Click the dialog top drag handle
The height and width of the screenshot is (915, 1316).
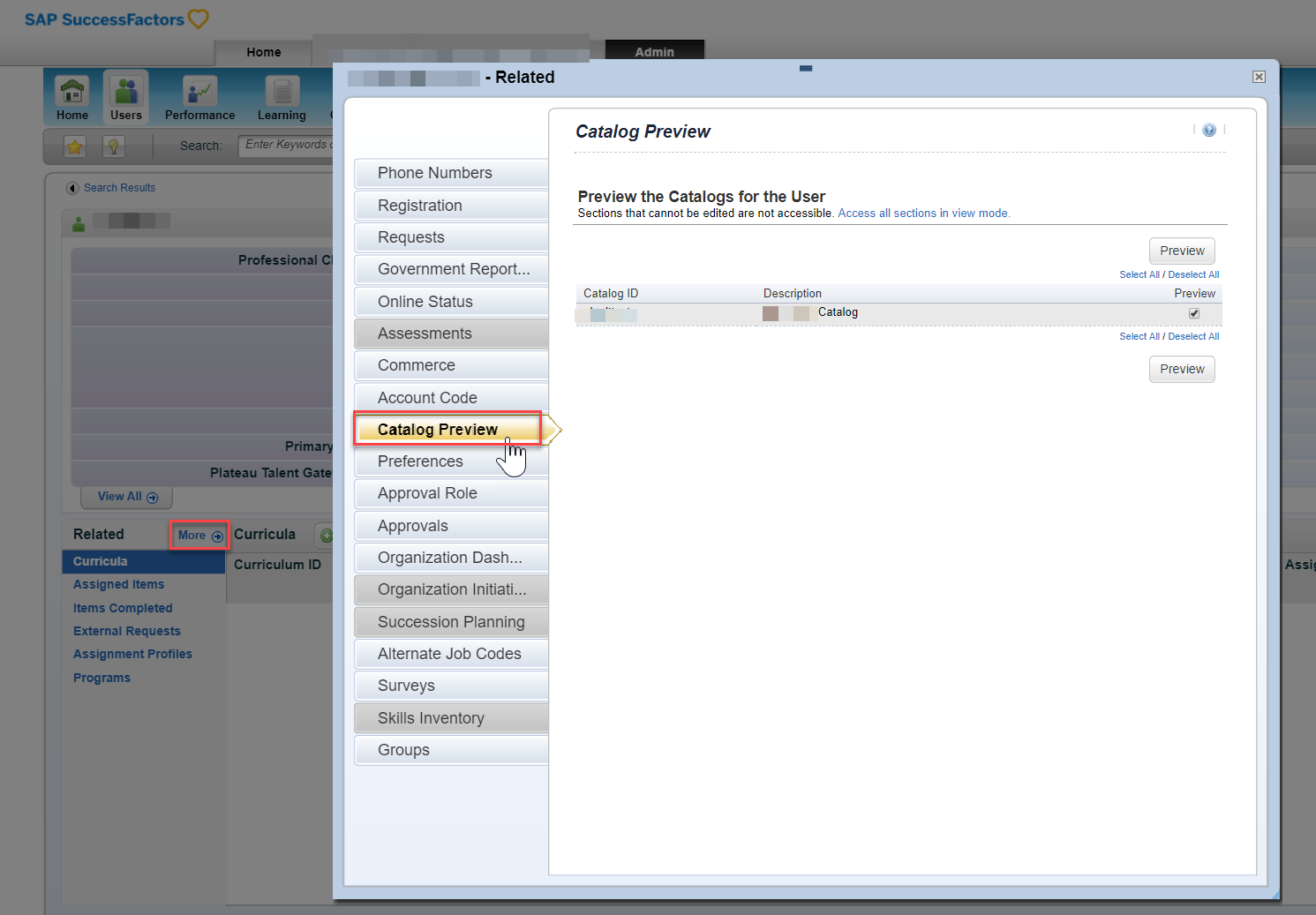[x=806, y=68]
